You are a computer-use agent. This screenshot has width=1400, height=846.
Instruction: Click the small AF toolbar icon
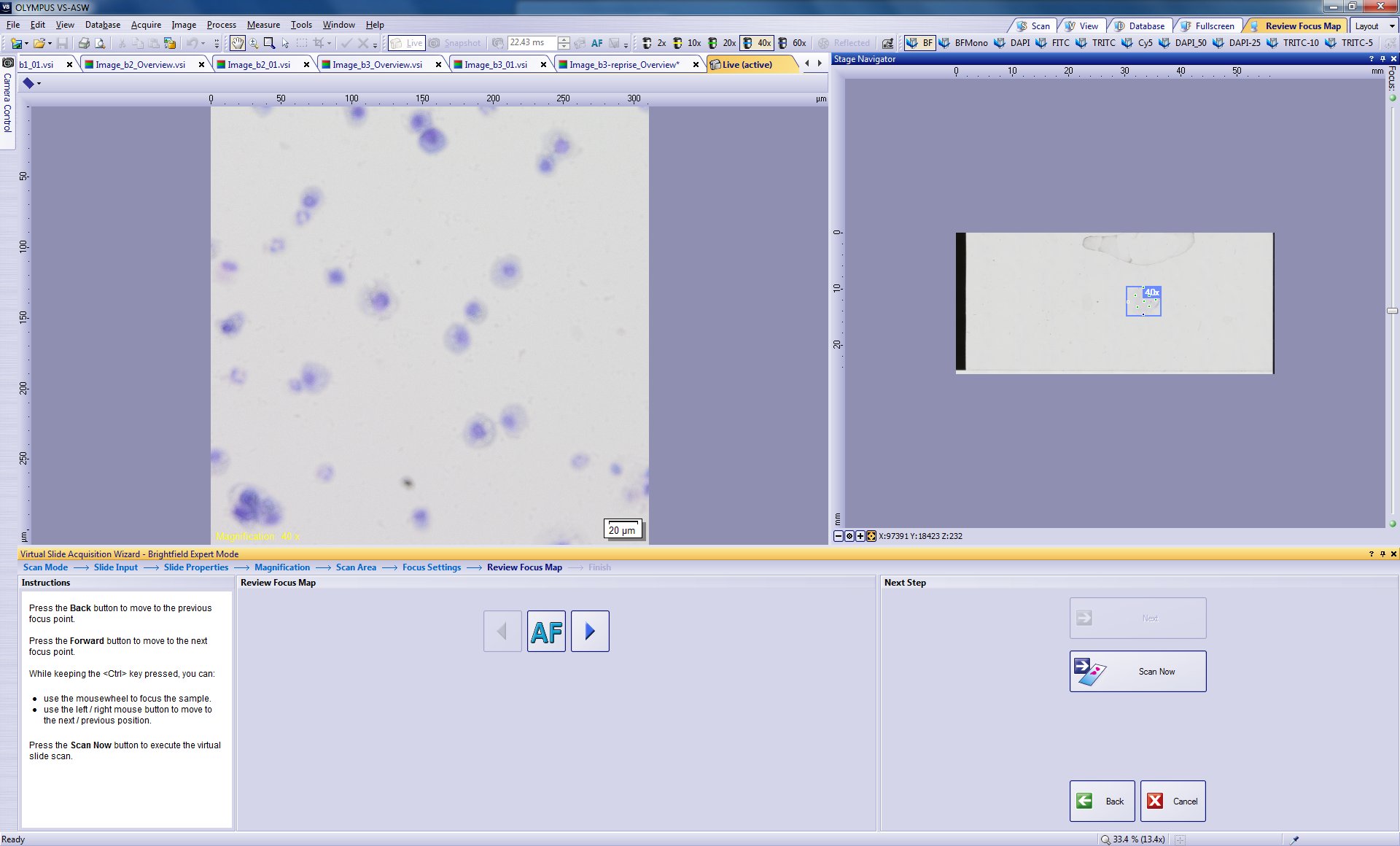click(x=596, y=43)
